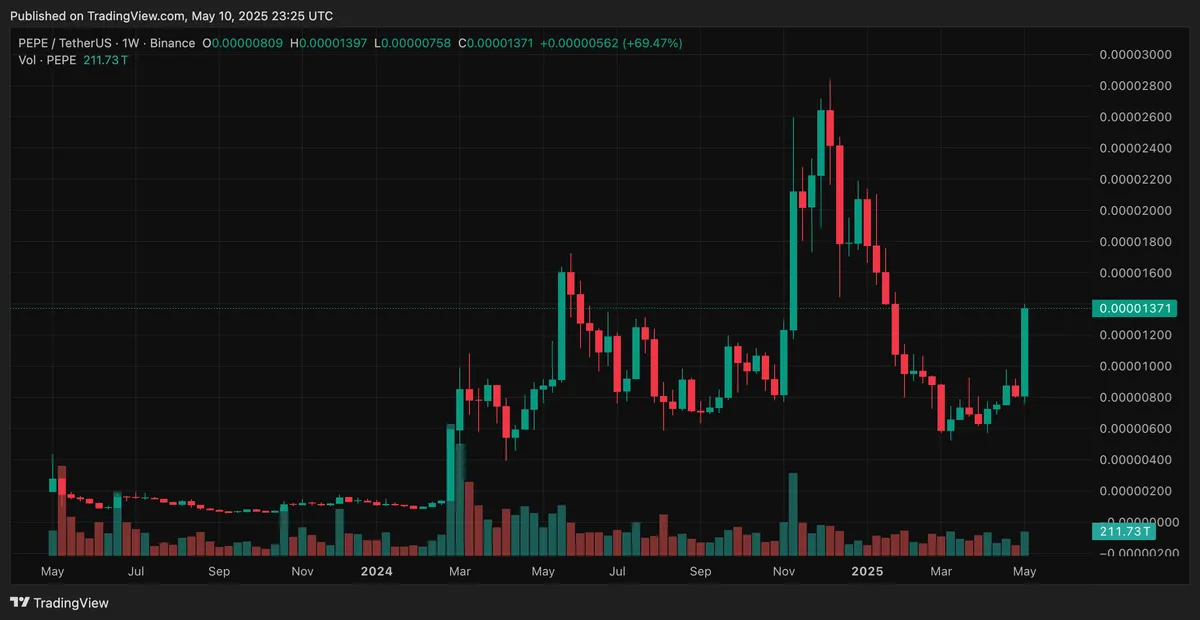Click the high value H0.00001397
This screenshot has width=1200, height=620.
pos(330,44)
